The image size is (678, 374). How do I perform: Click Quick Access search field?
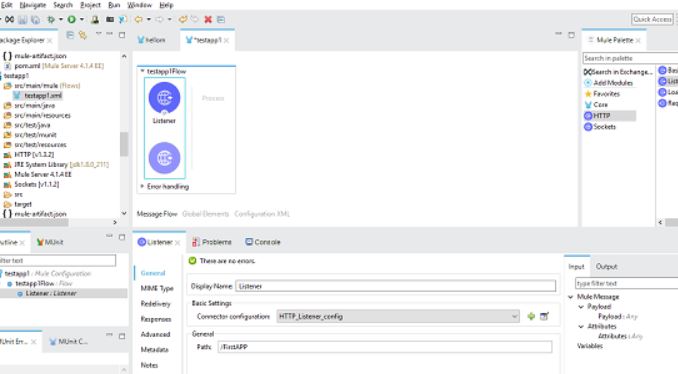click(652, 19)
